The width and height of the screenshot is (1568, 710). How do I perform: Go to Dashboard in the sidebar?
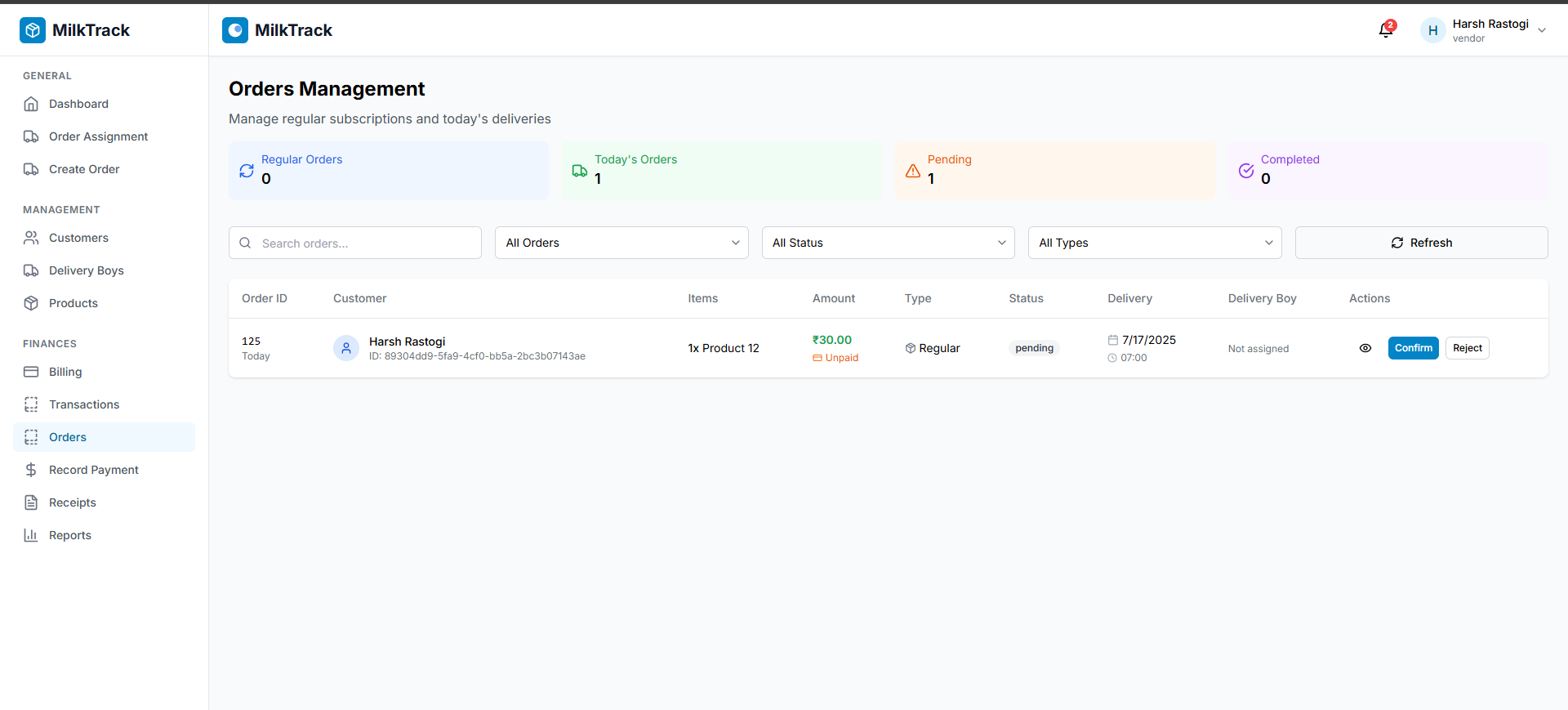(78, 104)
